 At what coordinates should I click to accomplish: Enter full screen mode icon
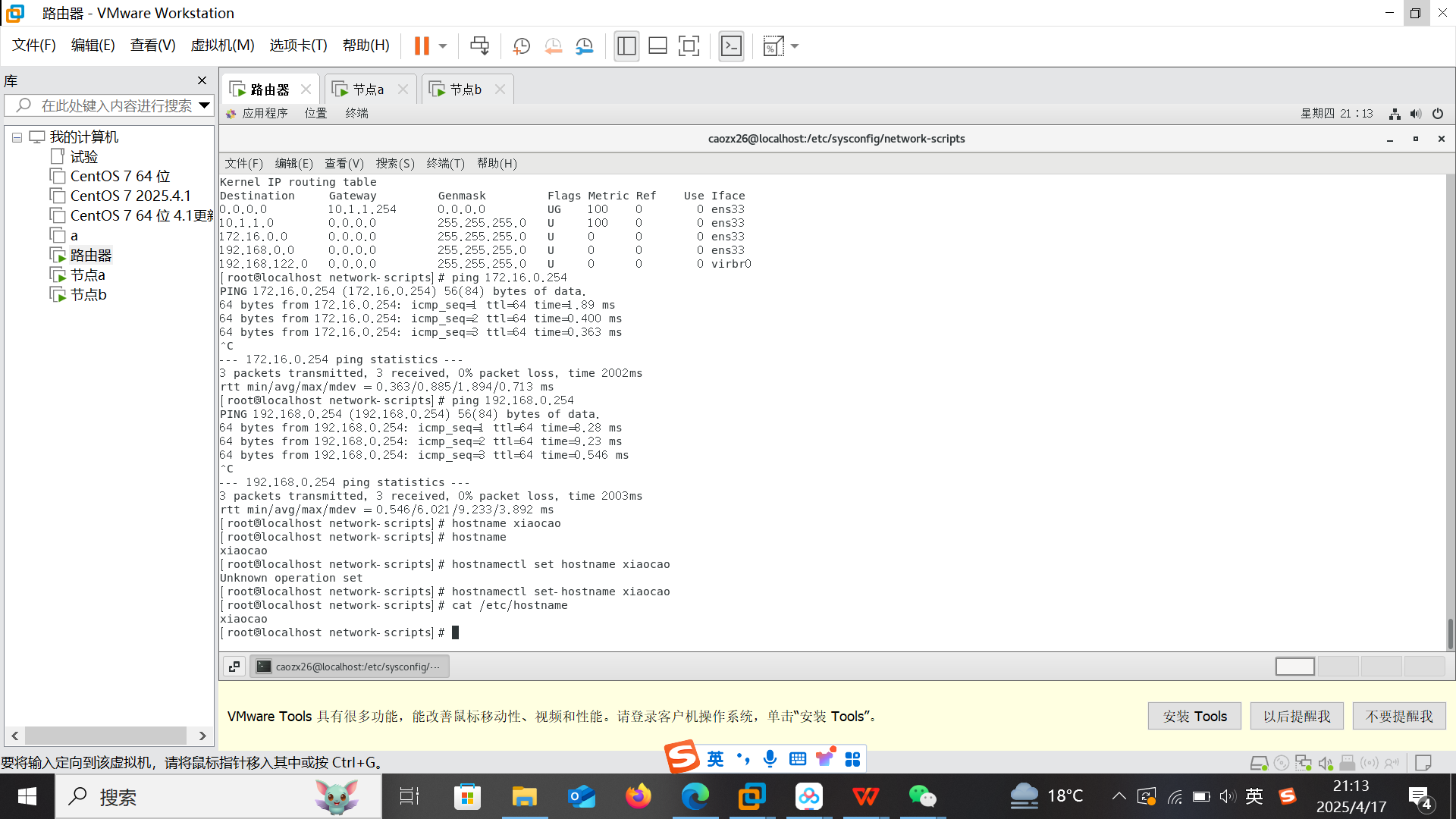[689, 46]
